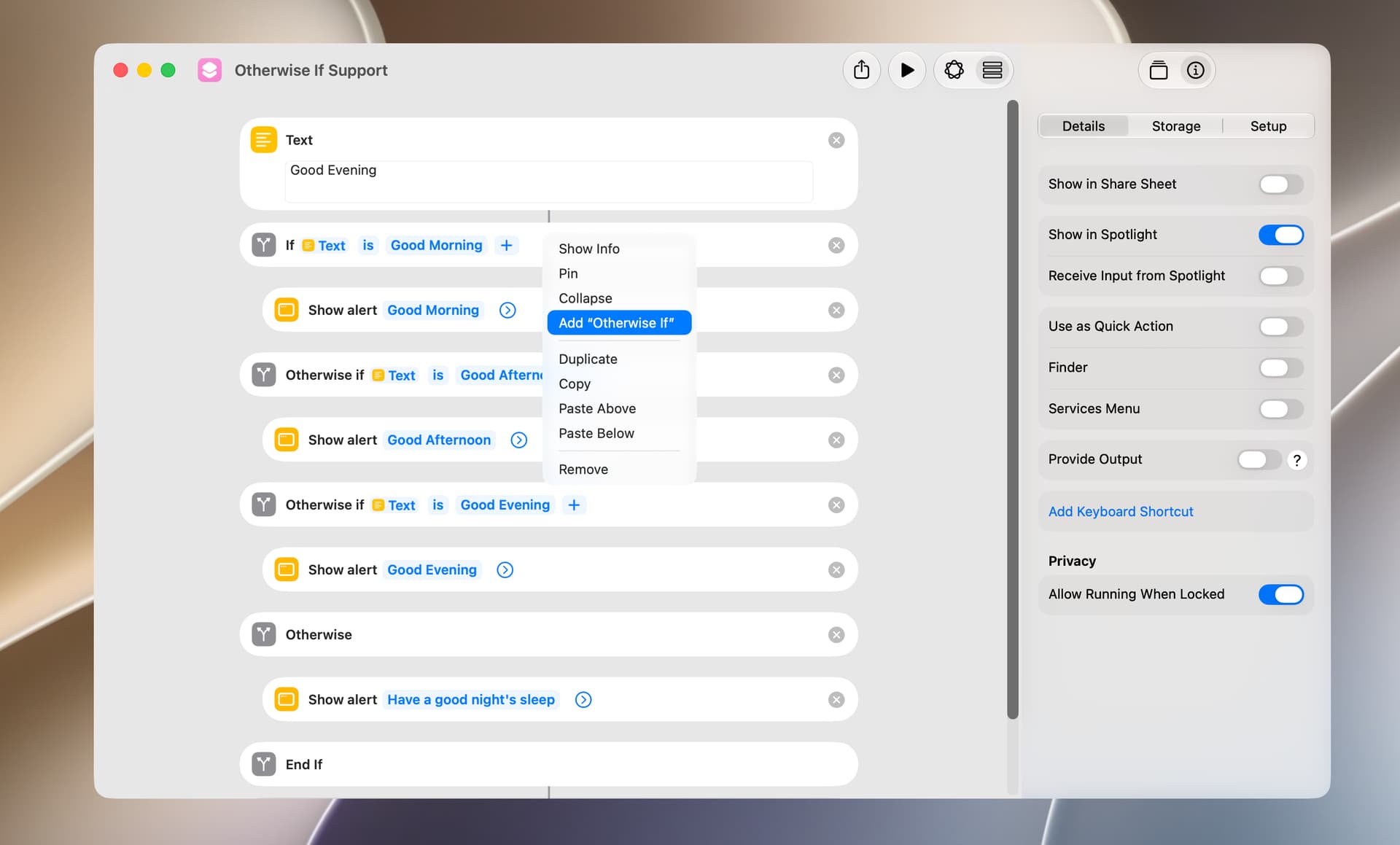The image size is (1400, 845).
Task: Delete the Otherwise if Good Afternoon action
Action: point(836,375)
